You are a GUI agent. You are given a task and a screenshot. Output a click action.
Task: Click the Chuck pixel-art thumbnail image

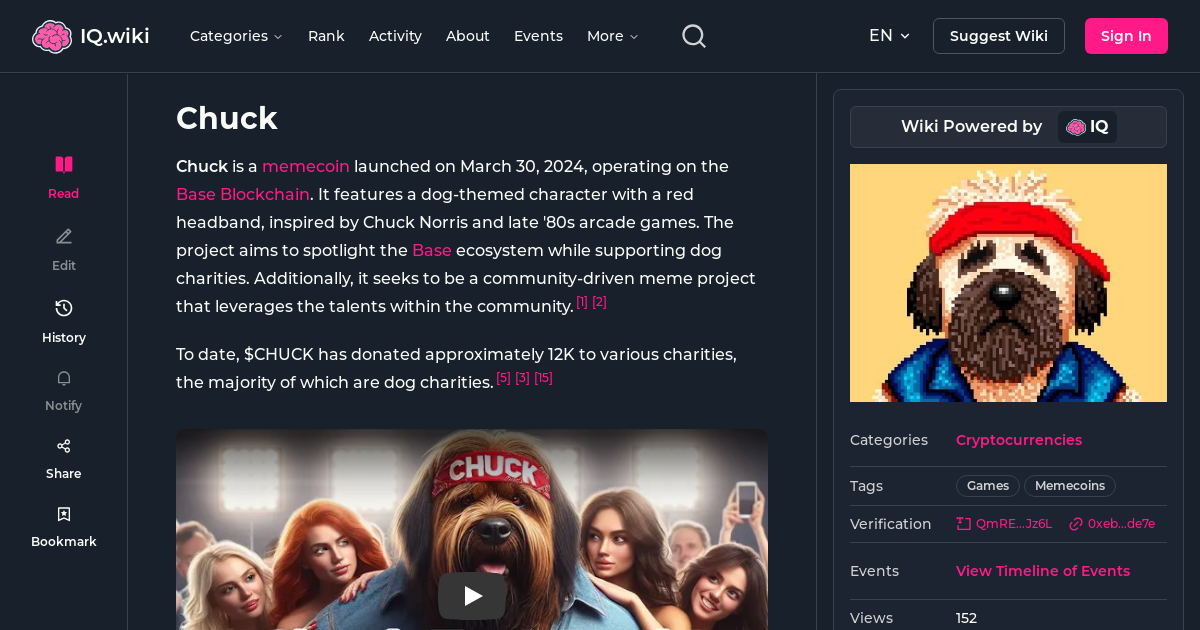point(1008,283)
